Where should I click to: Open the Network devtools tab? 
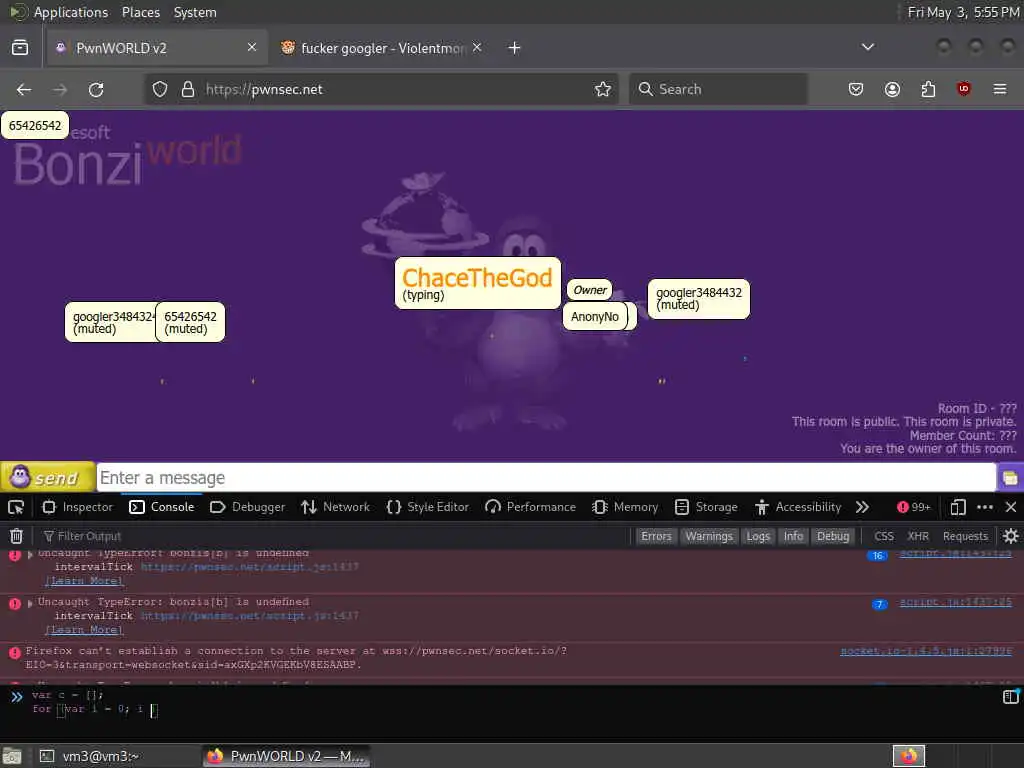336,507
